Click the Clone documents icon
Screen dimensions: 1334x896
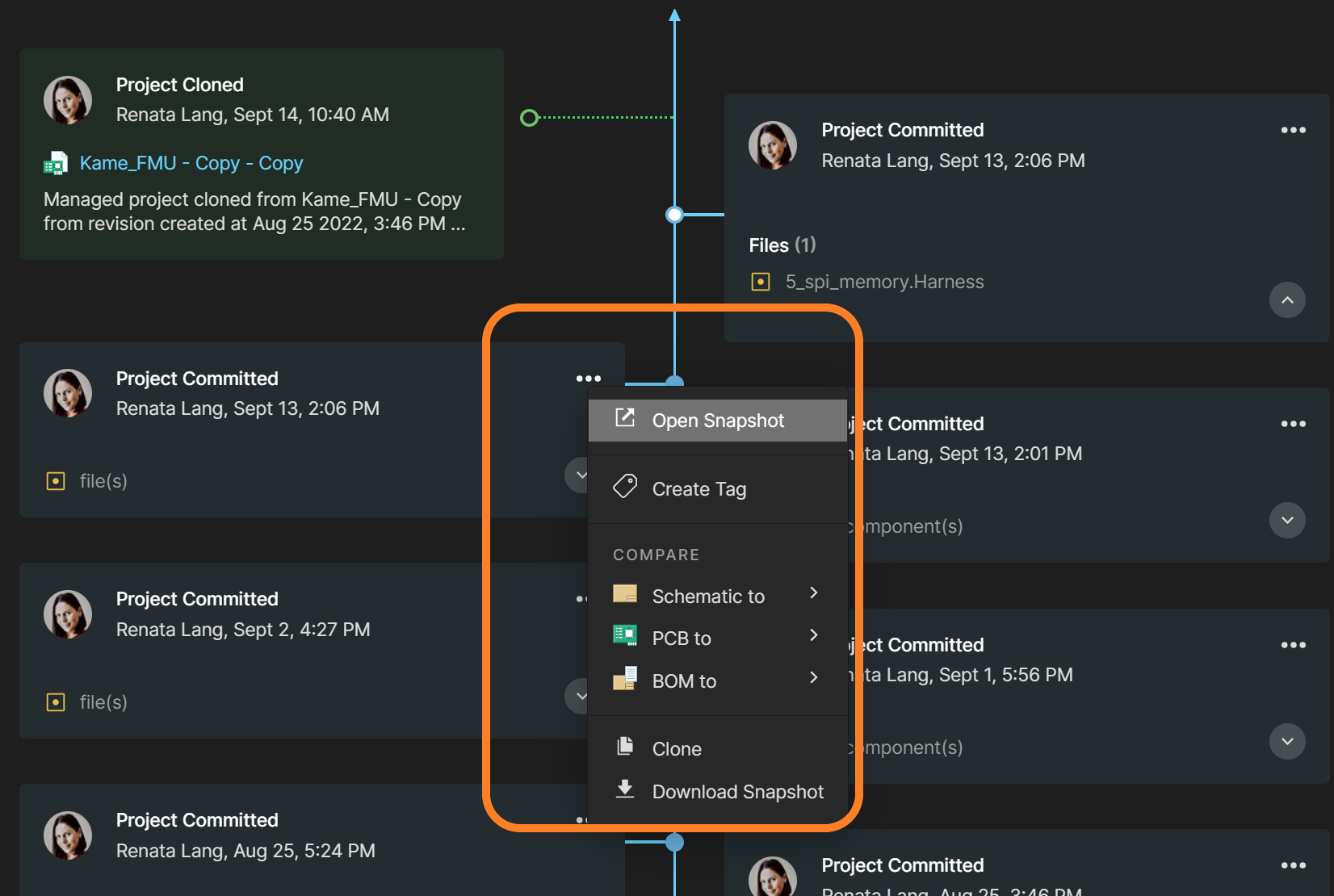point(625,746)
